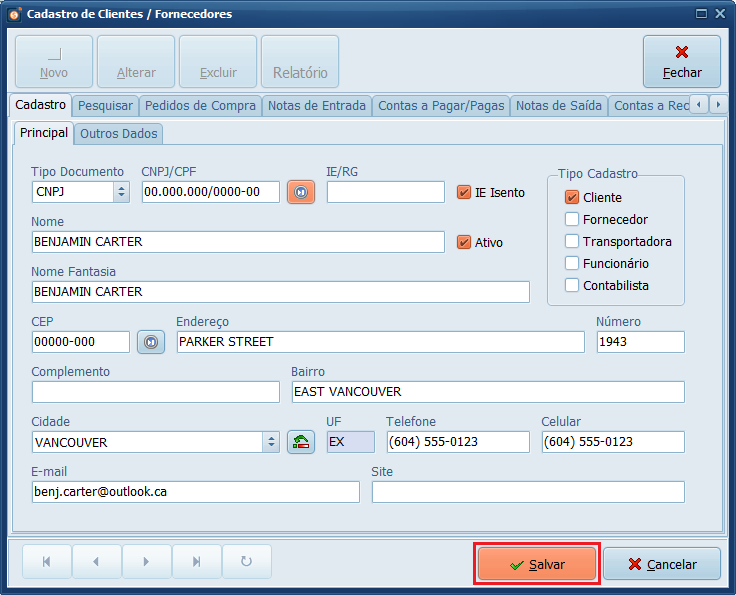Click the E-mail input field

coord(195,492)
